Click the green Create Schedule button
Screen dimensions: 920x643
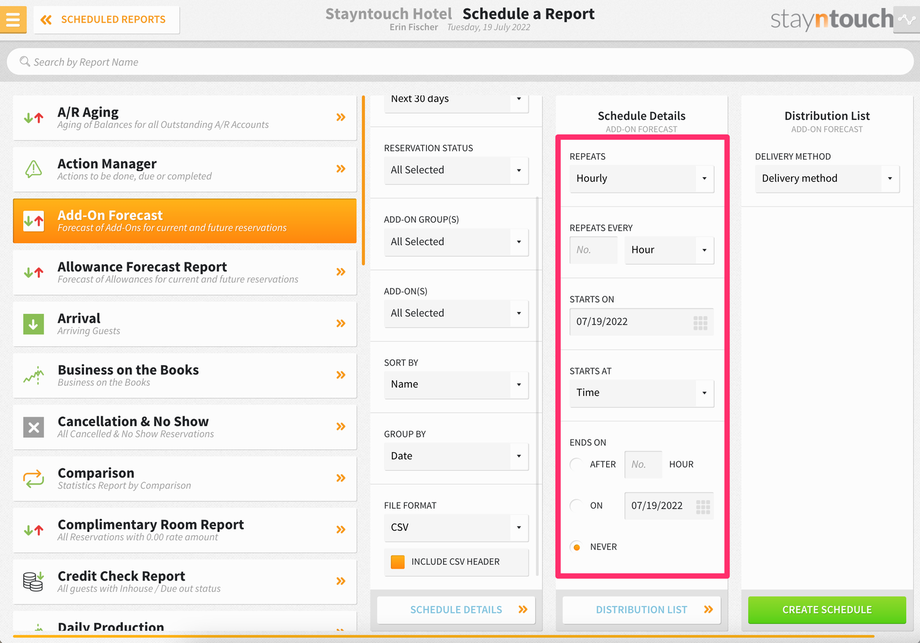coord(827,610)
